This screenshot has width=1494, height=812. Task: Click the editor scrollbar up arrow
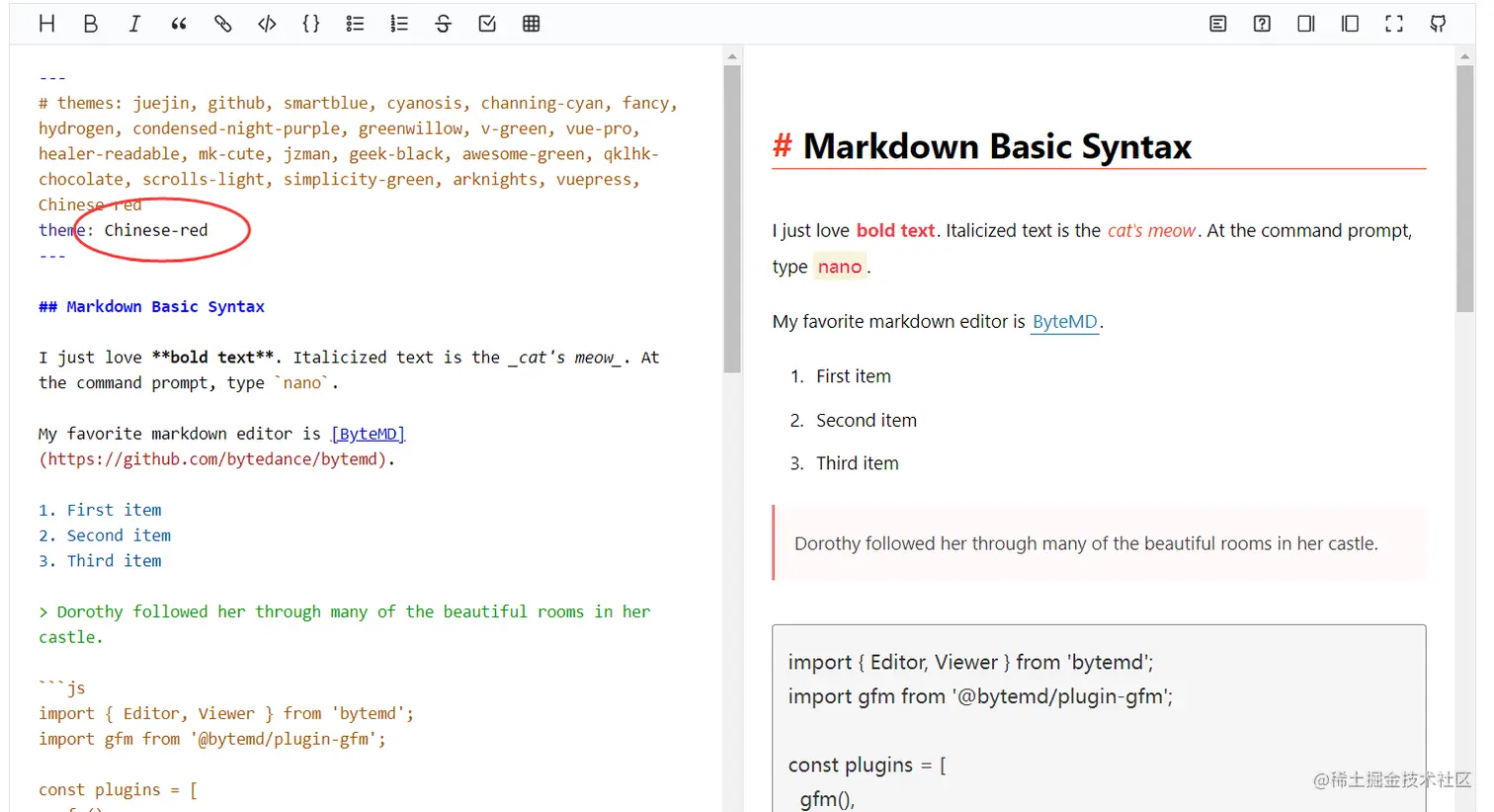pyautogui.click(x=732, y=56)
